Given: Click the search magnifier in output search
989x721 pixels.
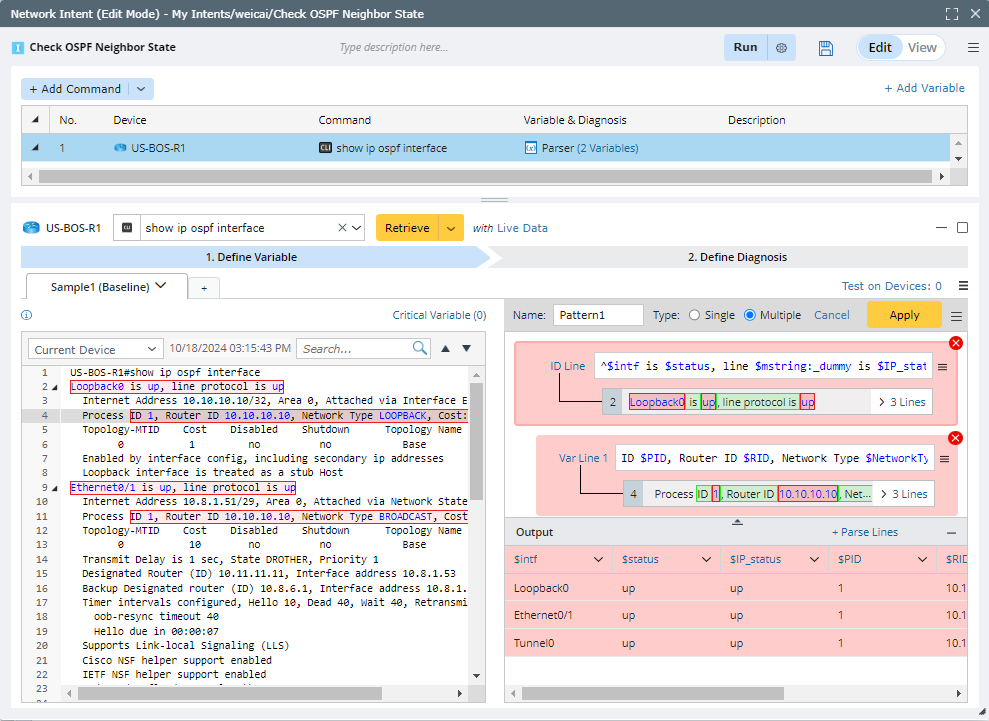Looking at the screenshot, I should click(420, 349).
